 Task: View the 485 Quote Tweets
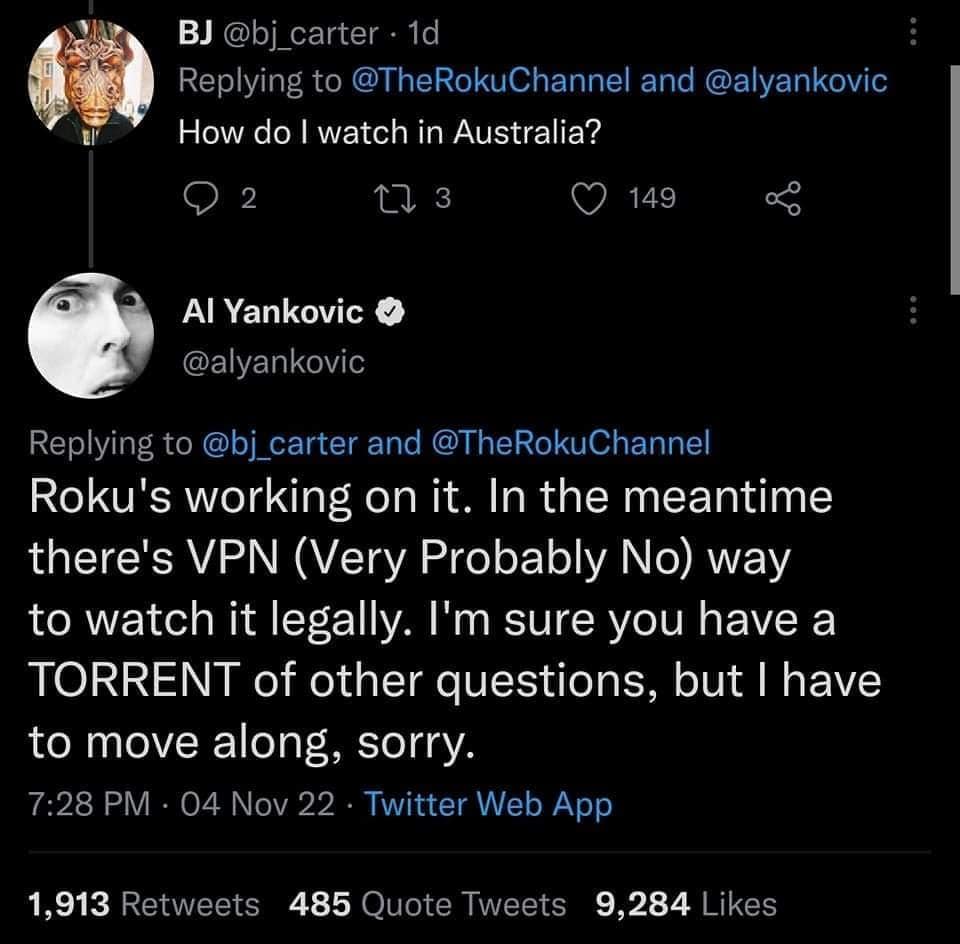(427, 904)
